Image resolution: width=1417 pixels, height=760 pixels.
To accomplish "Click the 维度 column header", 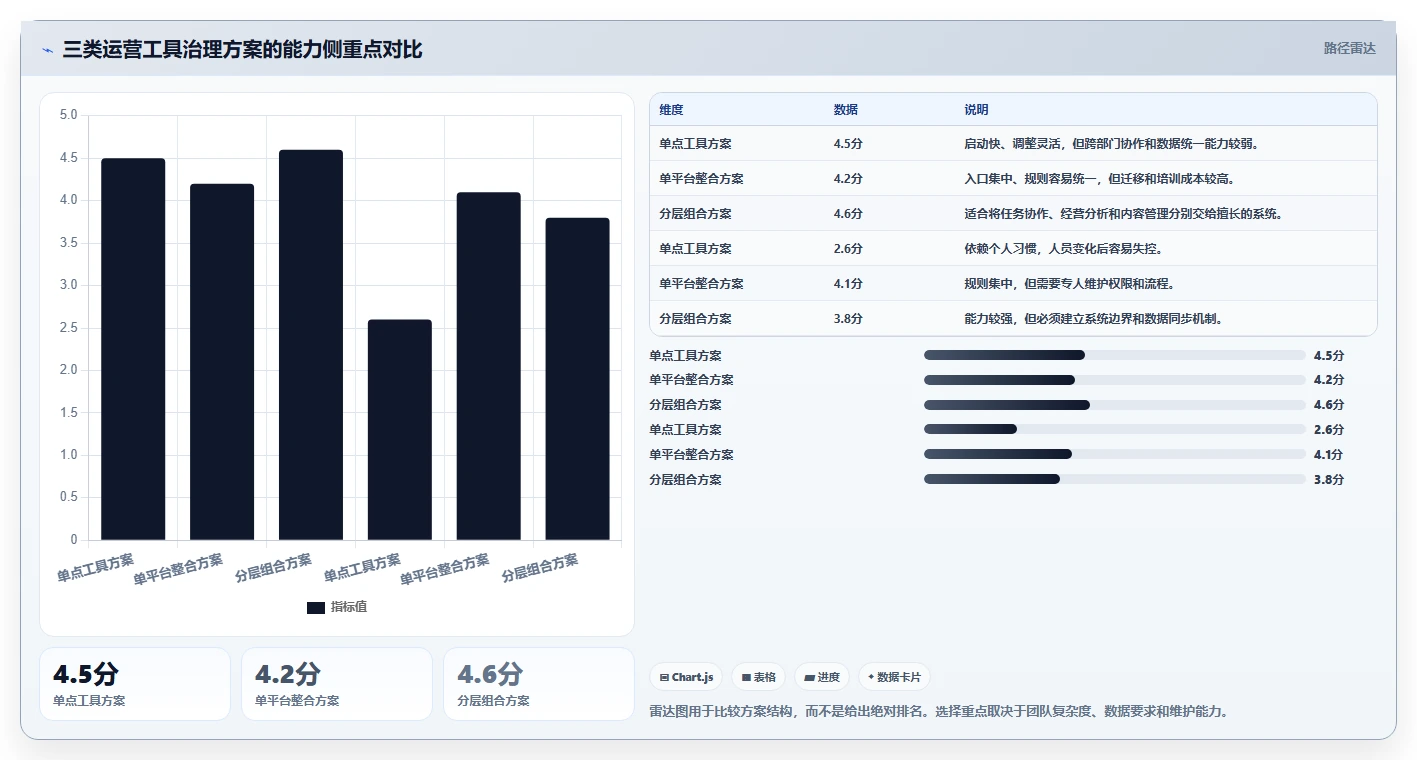I will tap(671, 110).
